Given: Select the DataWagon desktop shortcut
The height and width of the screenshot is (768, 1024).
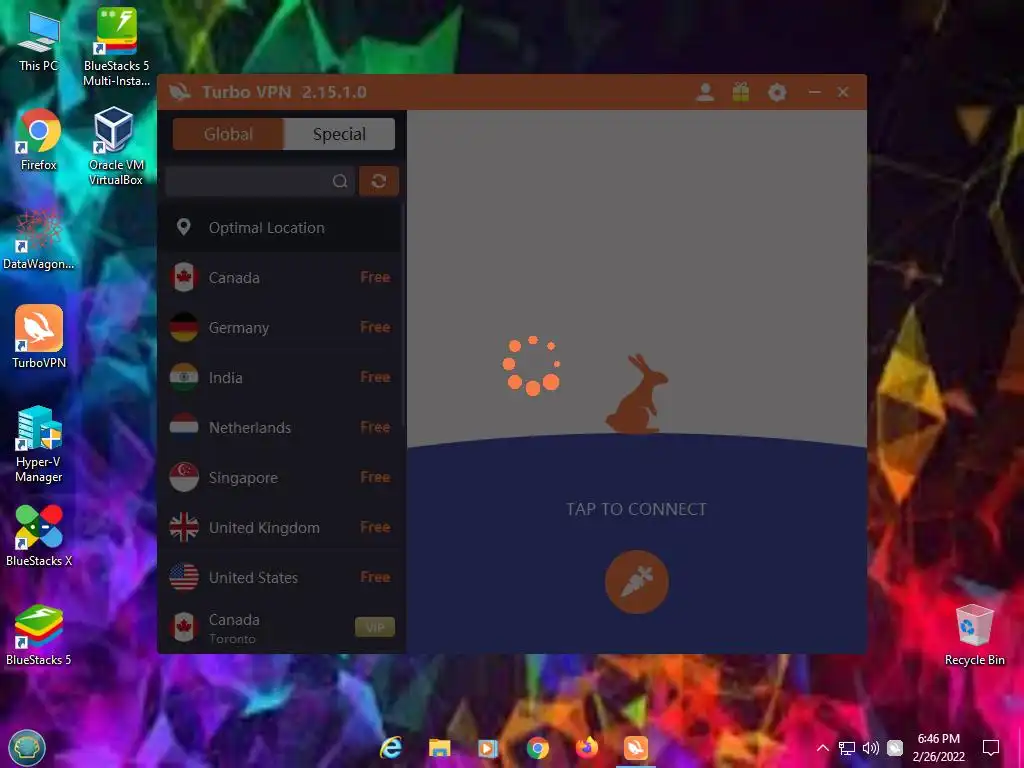Looking at the screenshot, I should [39, 239].
